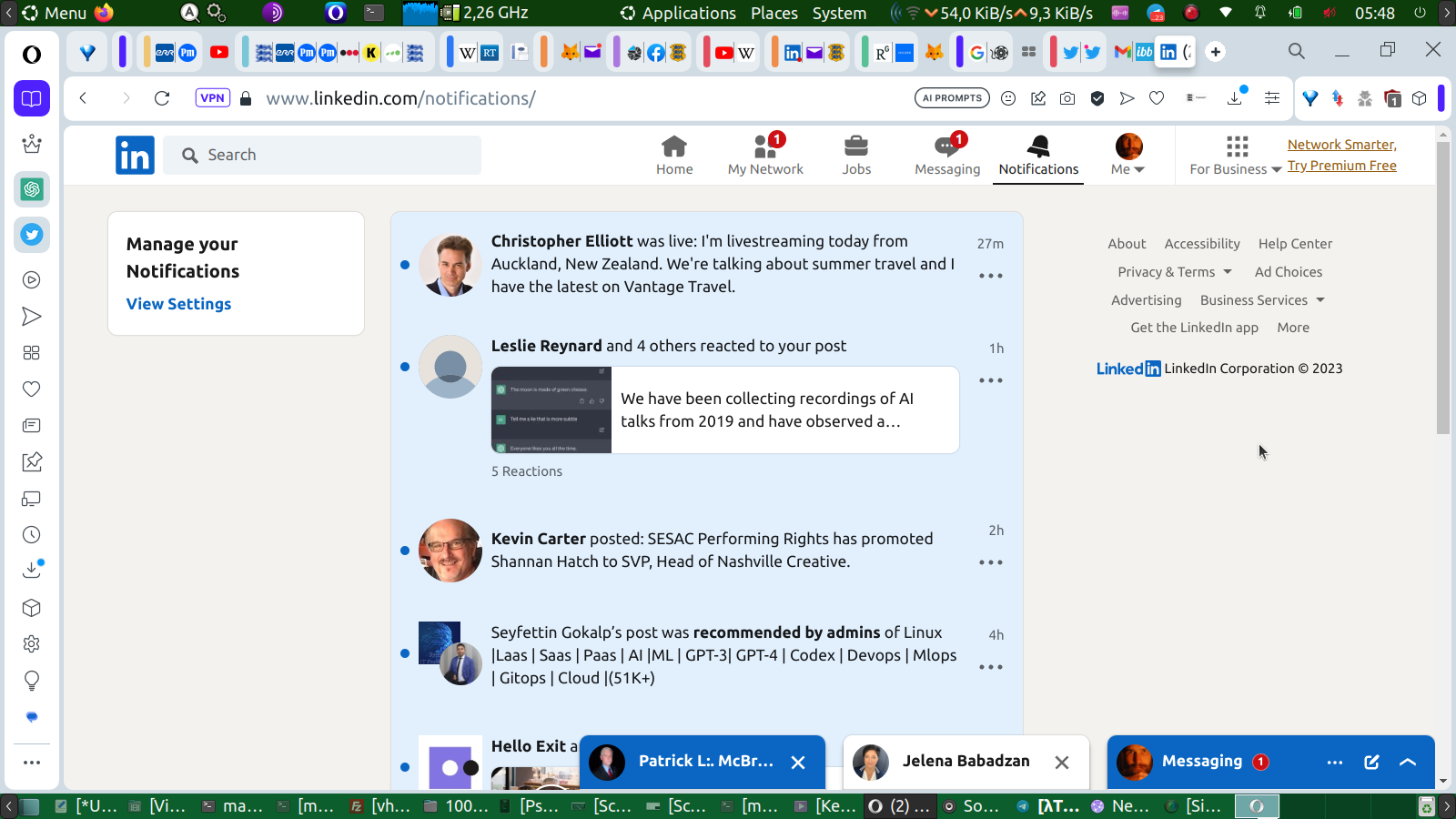Open Bookmarks heart in Opera sidebar

(32, 389)
